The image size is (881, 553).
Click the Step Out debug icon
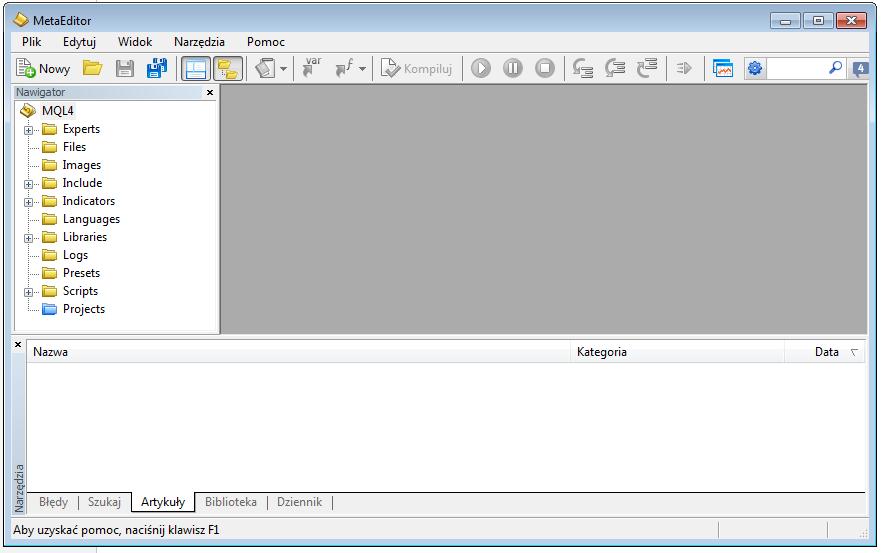(x=647, y=68)
